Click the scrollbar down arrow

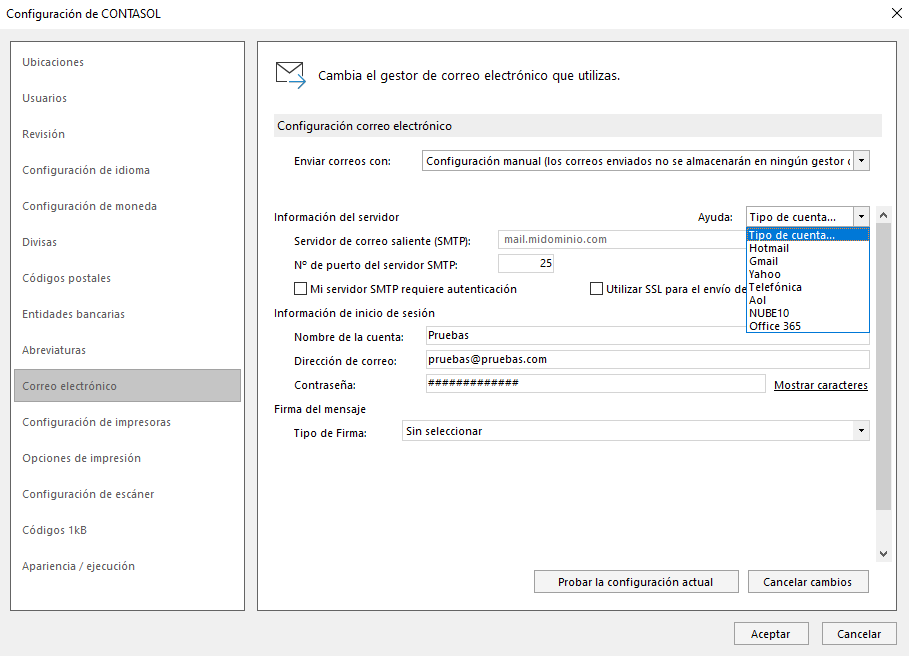point(883,553)
